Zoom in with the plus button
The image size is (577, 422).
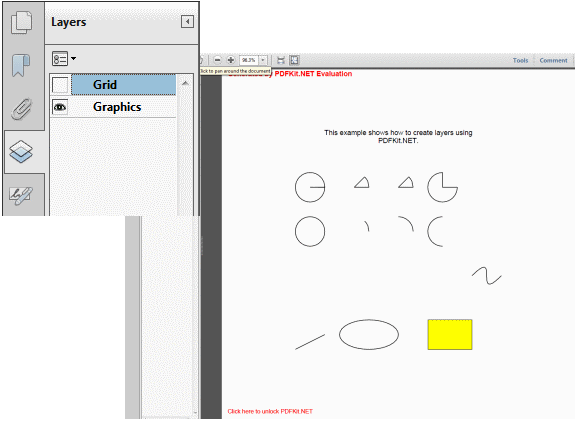pyautogui.click(x=231, y=60)
